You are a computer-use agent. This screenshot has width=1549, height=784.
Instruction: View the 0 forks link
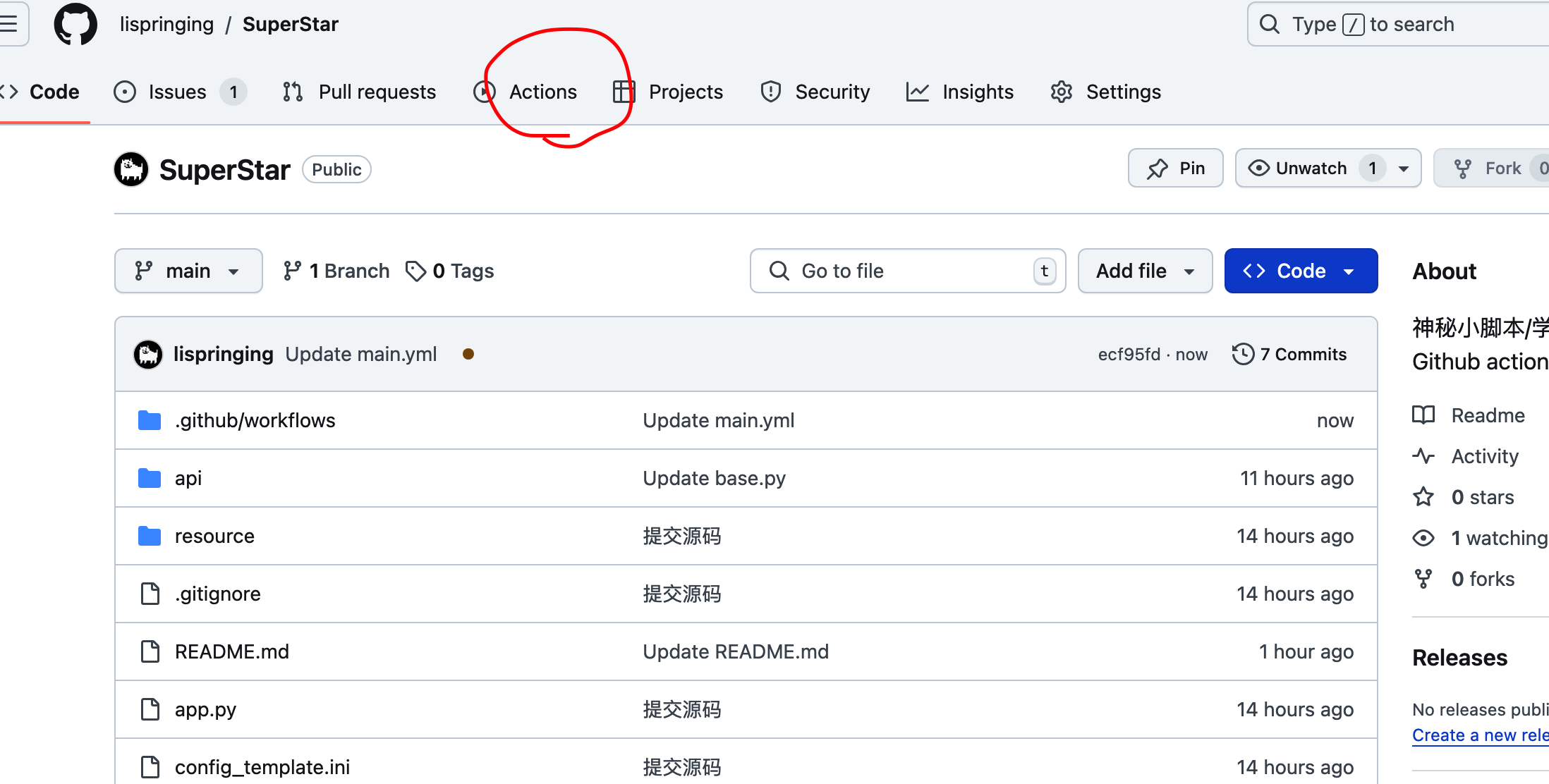coord(1464,579)
